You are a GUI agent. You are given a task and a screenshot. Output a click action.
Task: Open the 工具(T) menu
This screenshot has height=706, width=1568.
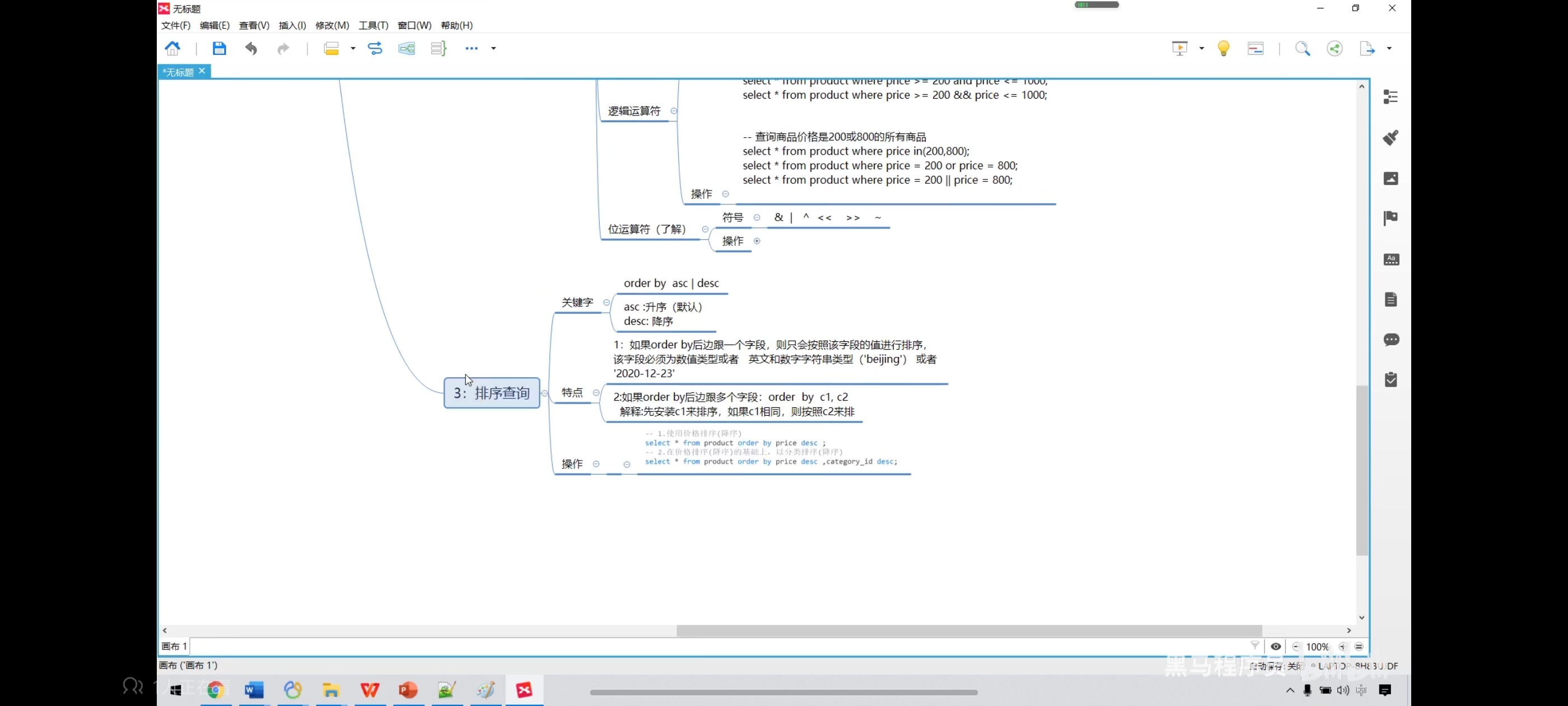(x=373, y=25)
